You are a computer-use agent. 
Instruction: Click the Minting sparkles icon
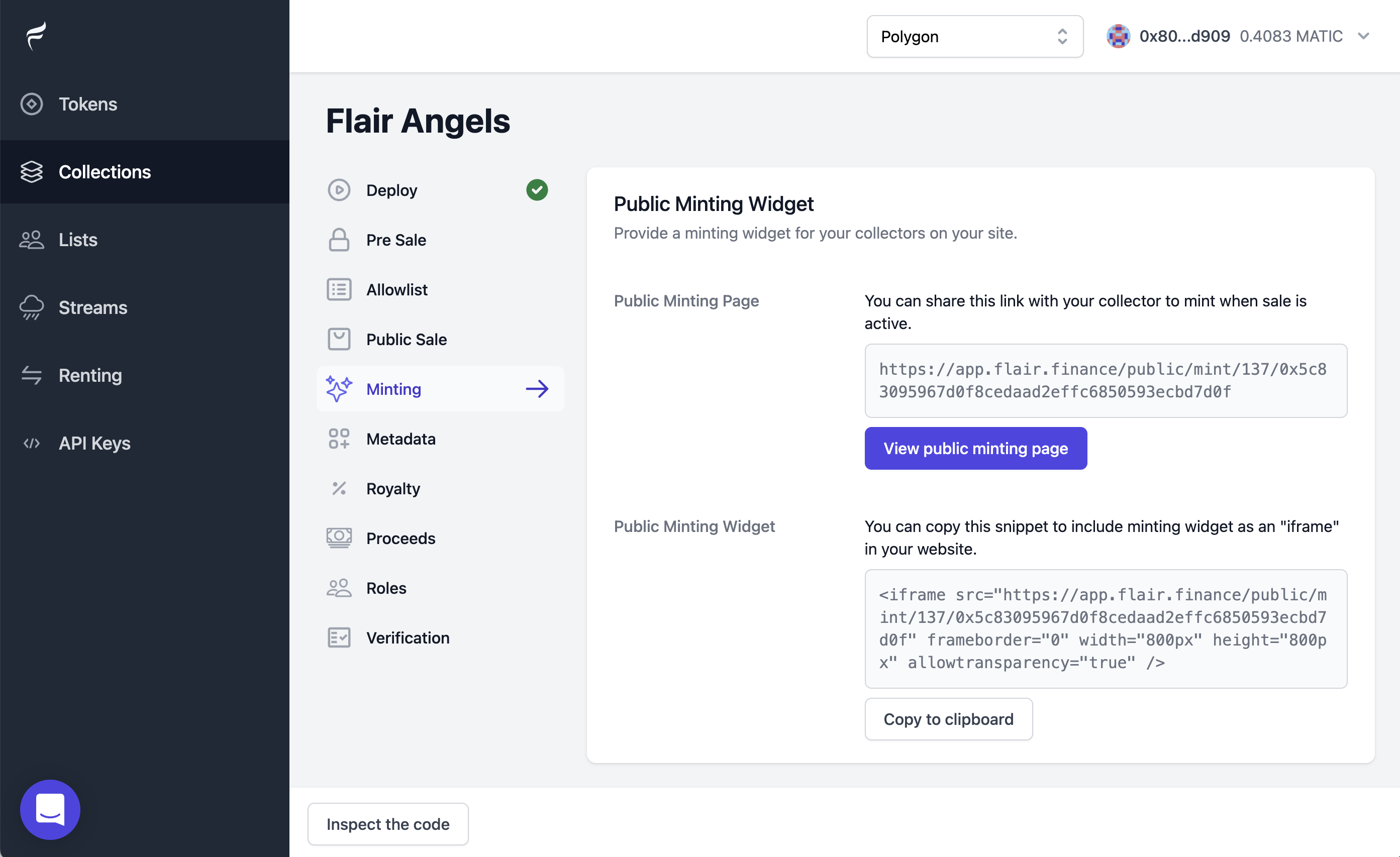[x=339, y=388]
